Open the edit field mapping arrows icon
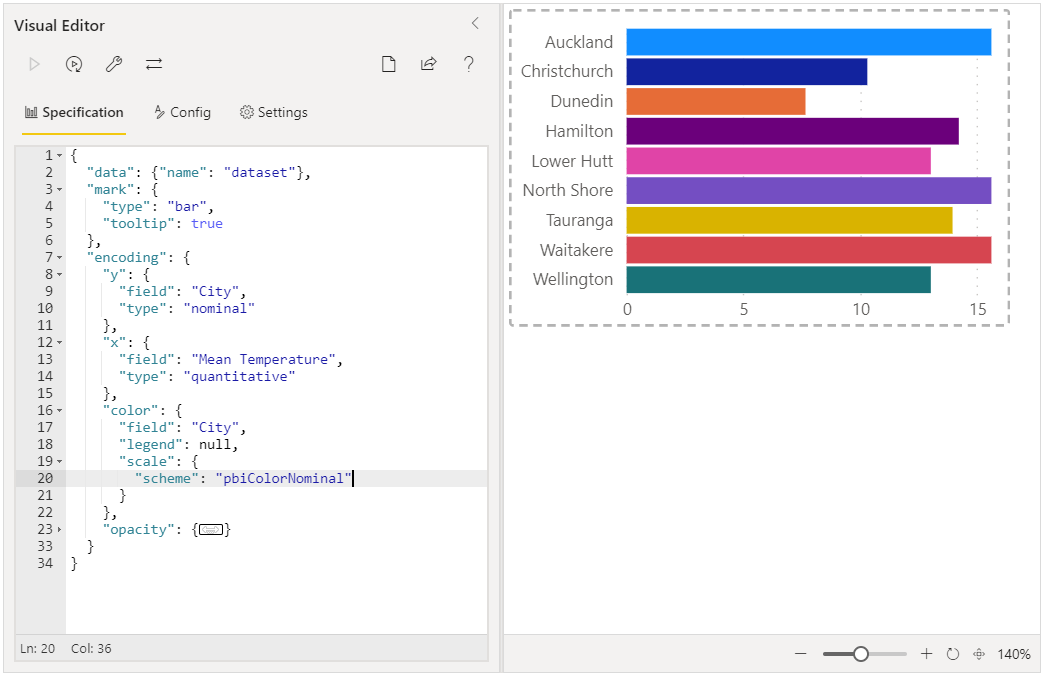The image size is (1044, 675). (154, 64)
